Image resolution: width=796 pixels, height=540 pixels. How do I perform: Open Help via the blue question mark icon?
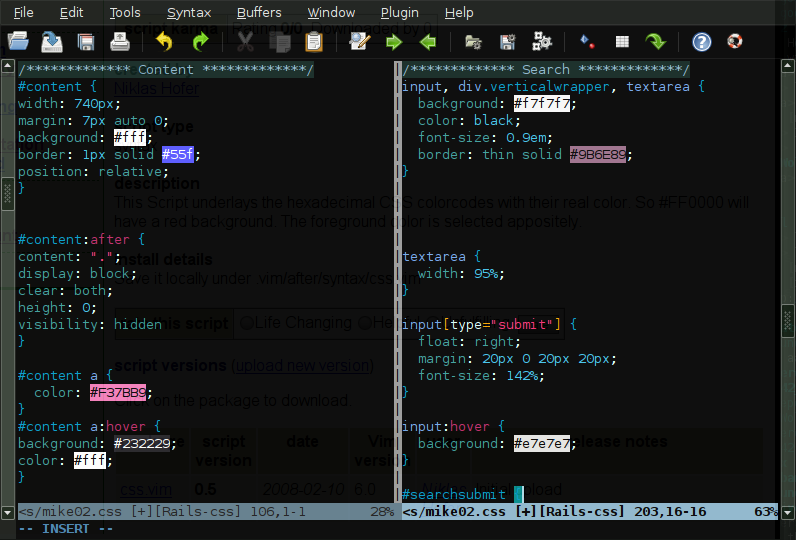702,42
